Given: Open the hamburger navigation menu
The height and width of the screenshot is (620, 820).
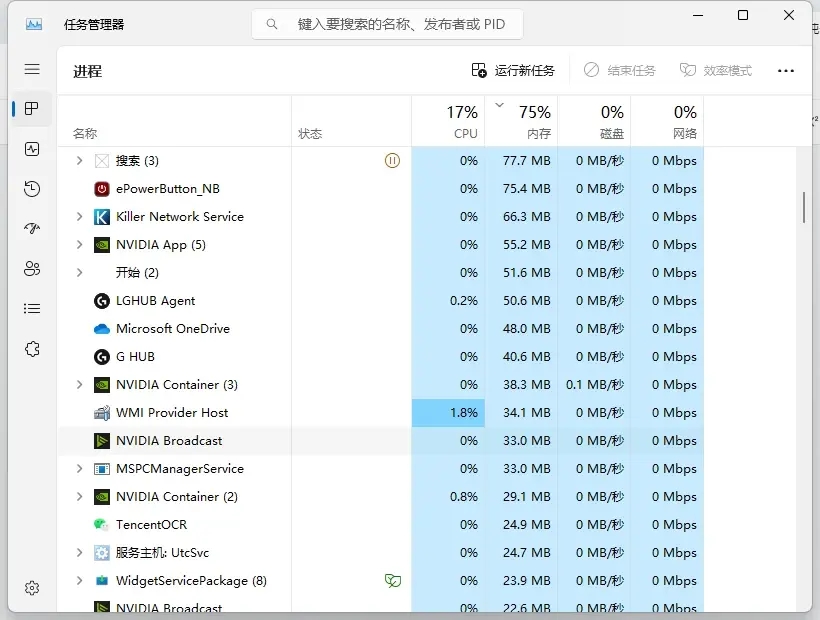Looking at the screenshot, I should click(x=32, y=69).
